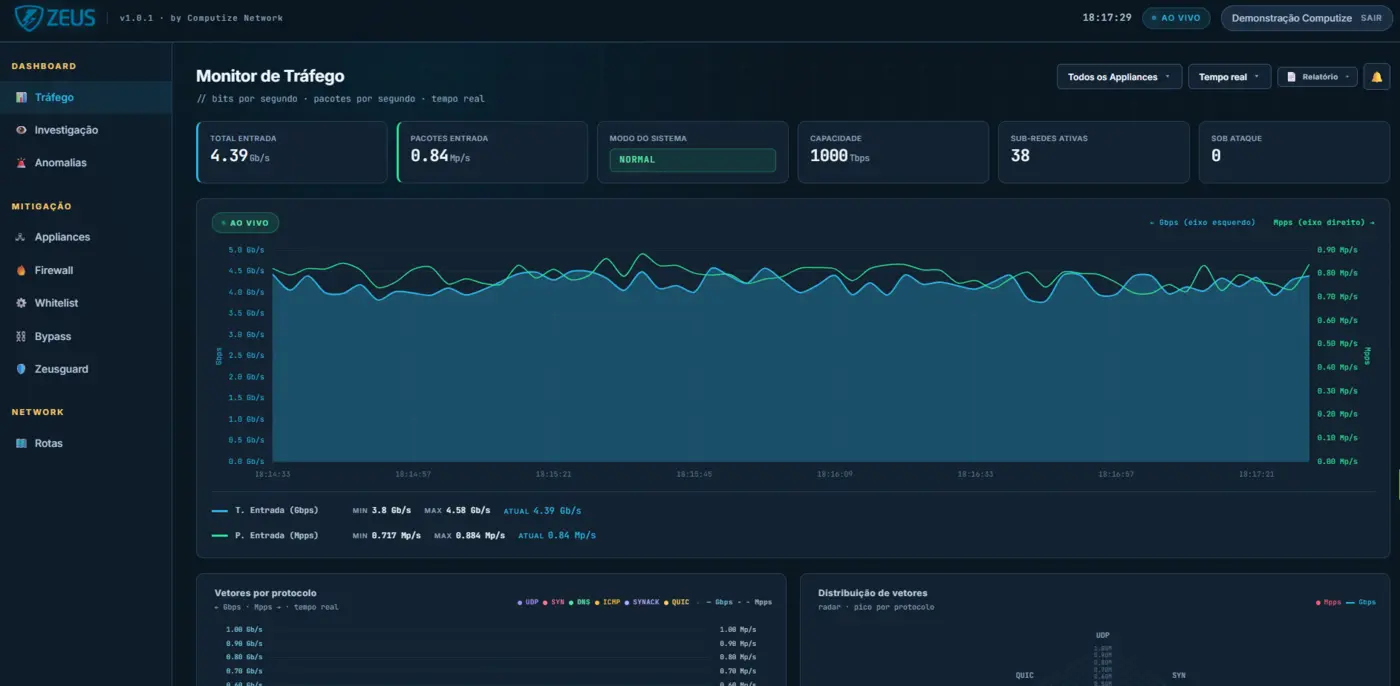Image resolution: width=1400 pixels, height=686 pixels.
Task: Click the 18:15:21 time axis marker
Action: [x=553, y=474]
